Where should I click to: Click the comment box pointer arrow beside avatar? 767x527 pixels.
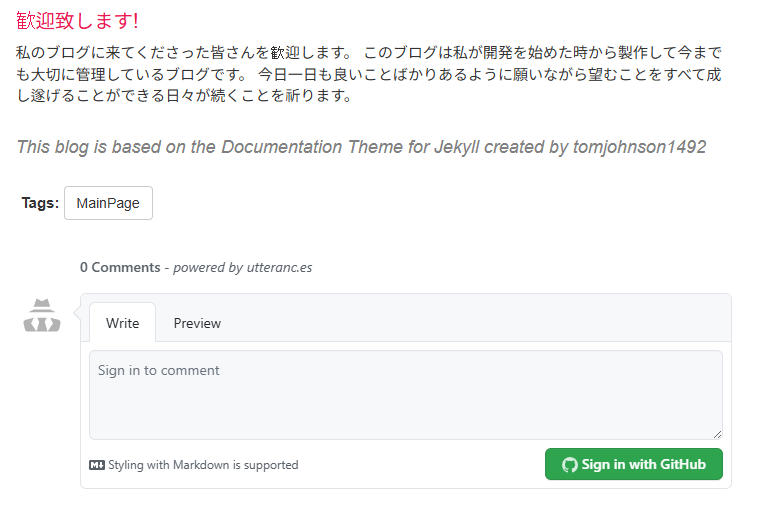(x=77, y=312)
